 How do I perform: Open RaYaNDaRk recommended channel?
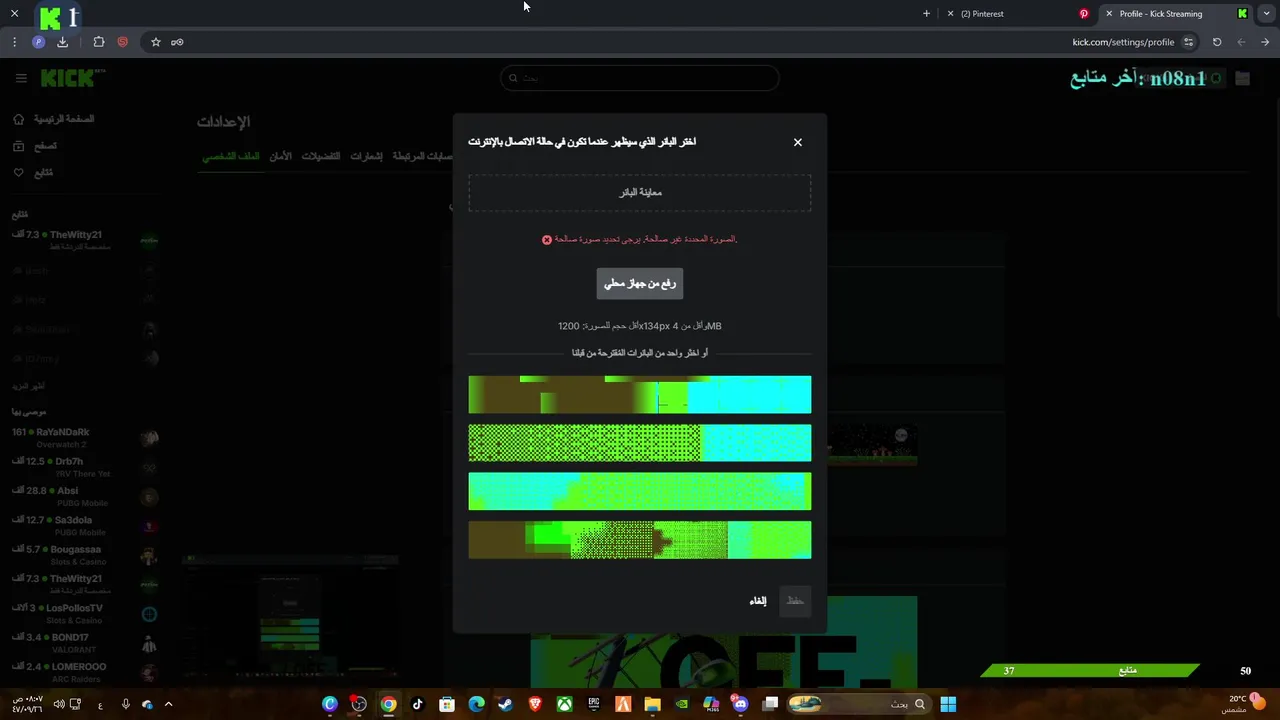tap(85, 438)
